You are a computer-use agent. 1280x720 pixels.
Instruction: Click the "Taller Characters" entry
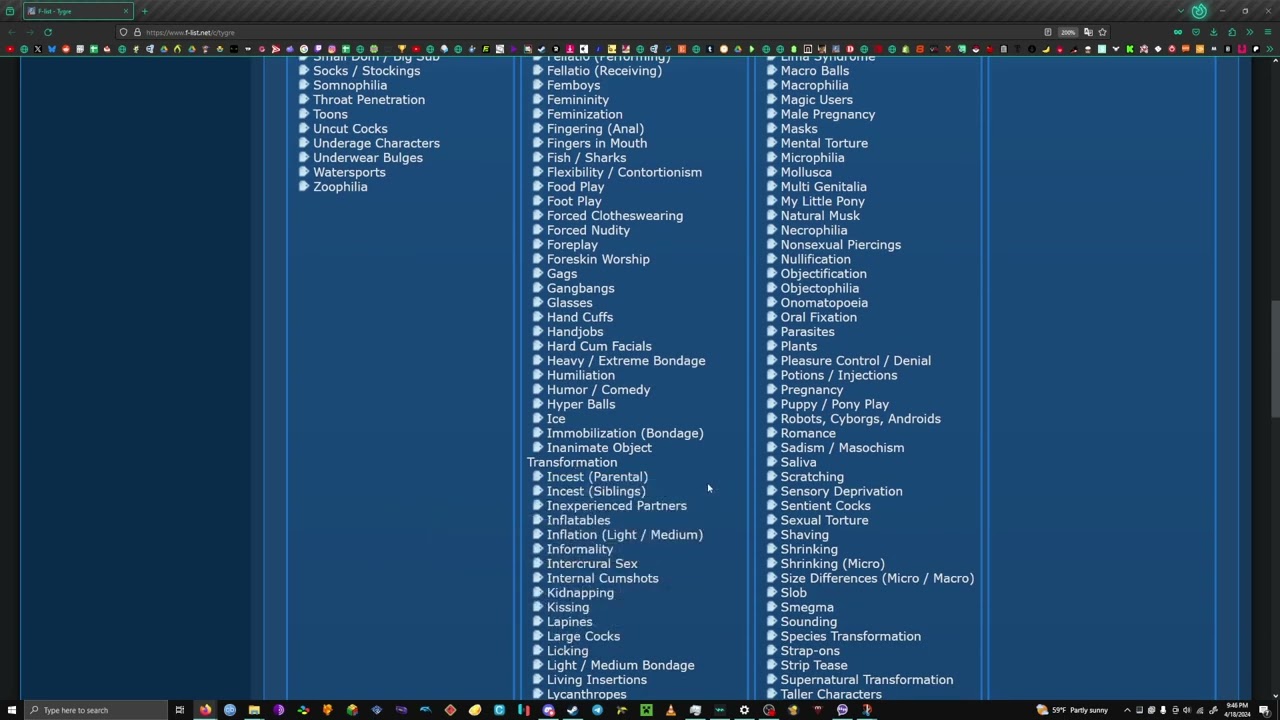831,694
